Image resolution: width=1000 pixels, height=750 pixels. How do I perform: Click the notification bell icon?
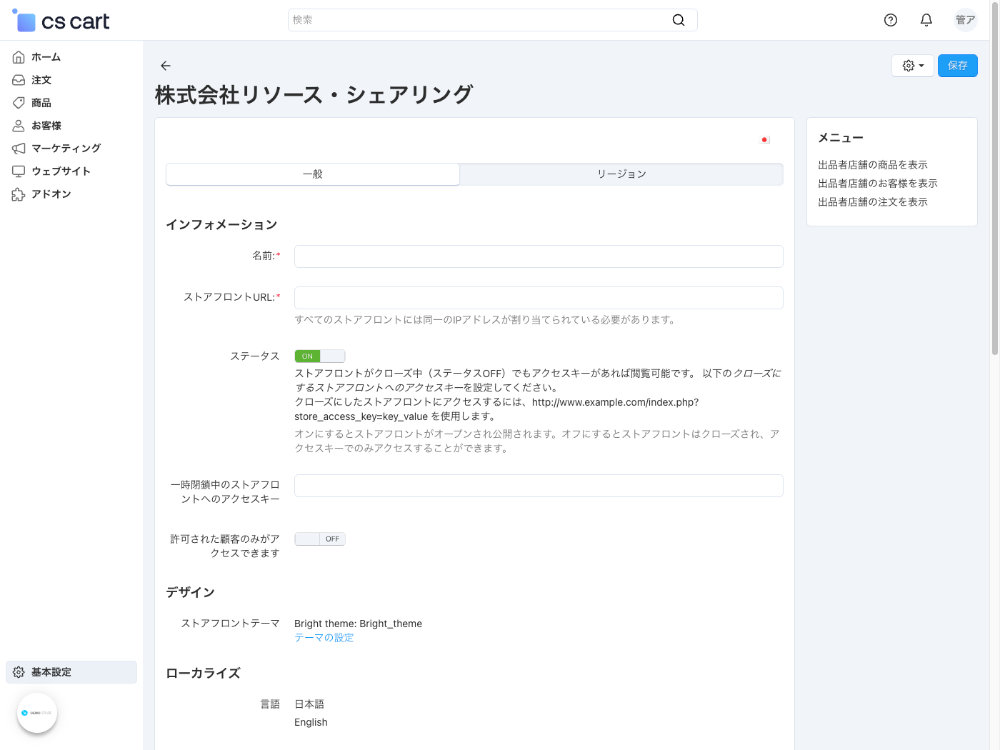pos(925,19)
